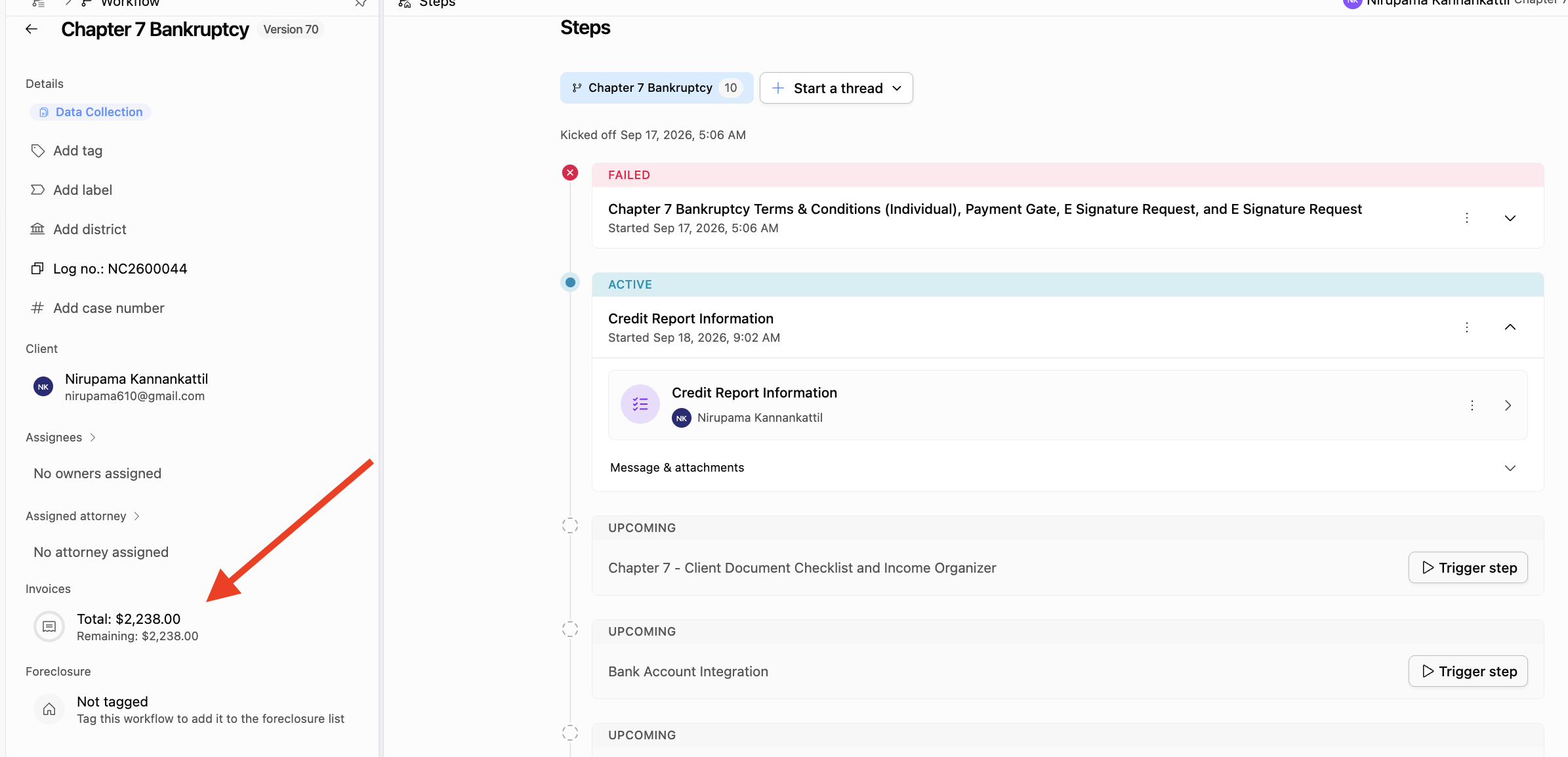Click Add district text
The image size is (1568, 757).
[90, 230]
